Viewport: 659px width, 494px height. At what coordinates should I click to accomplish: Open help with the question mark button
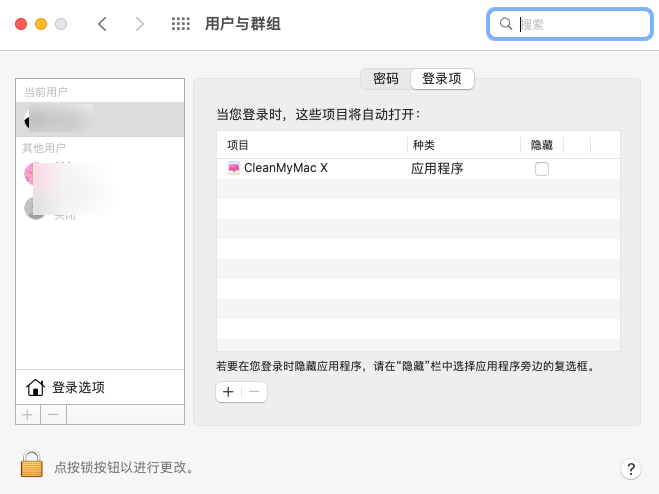[631, 468]
